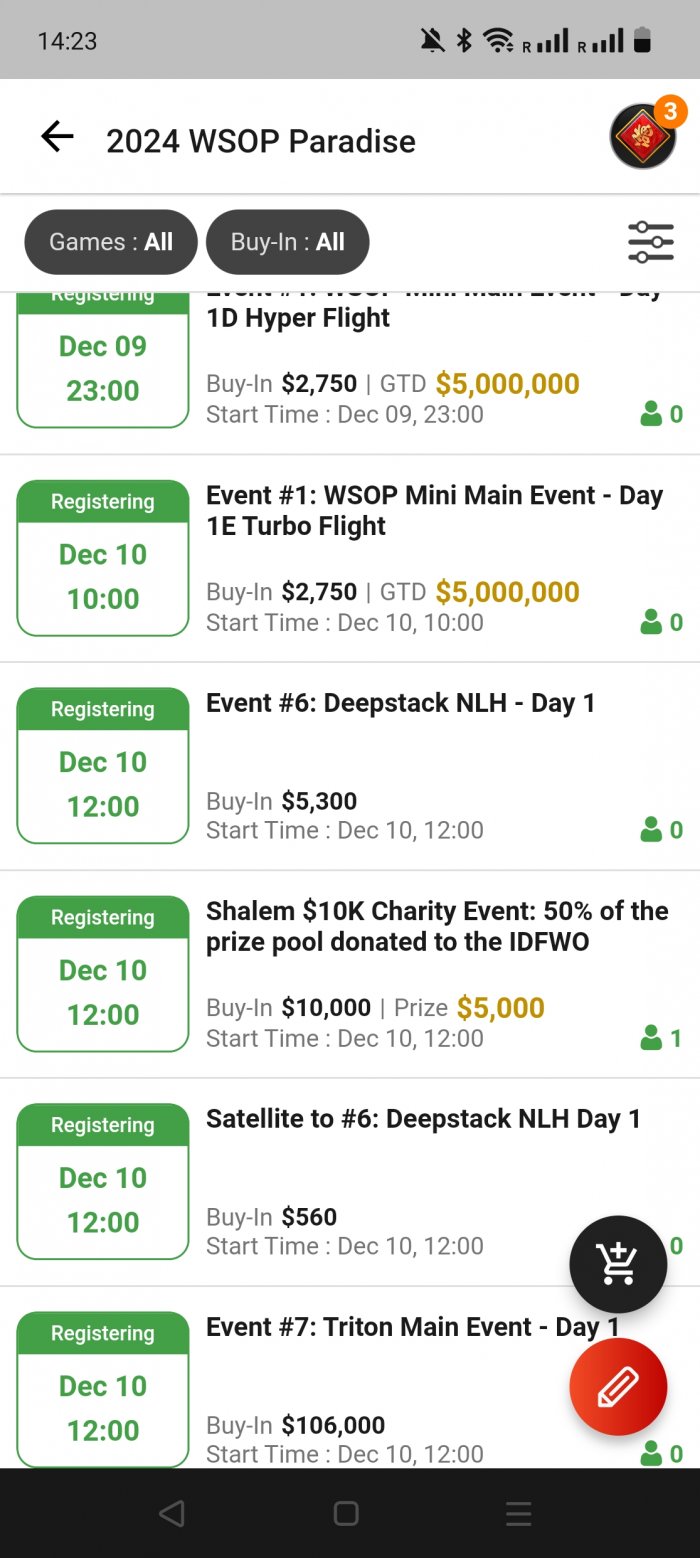This screenshot has height=1558, width=700.
Task: Open the Shalem $10K Charity Event listing
Action: (436, 926)
